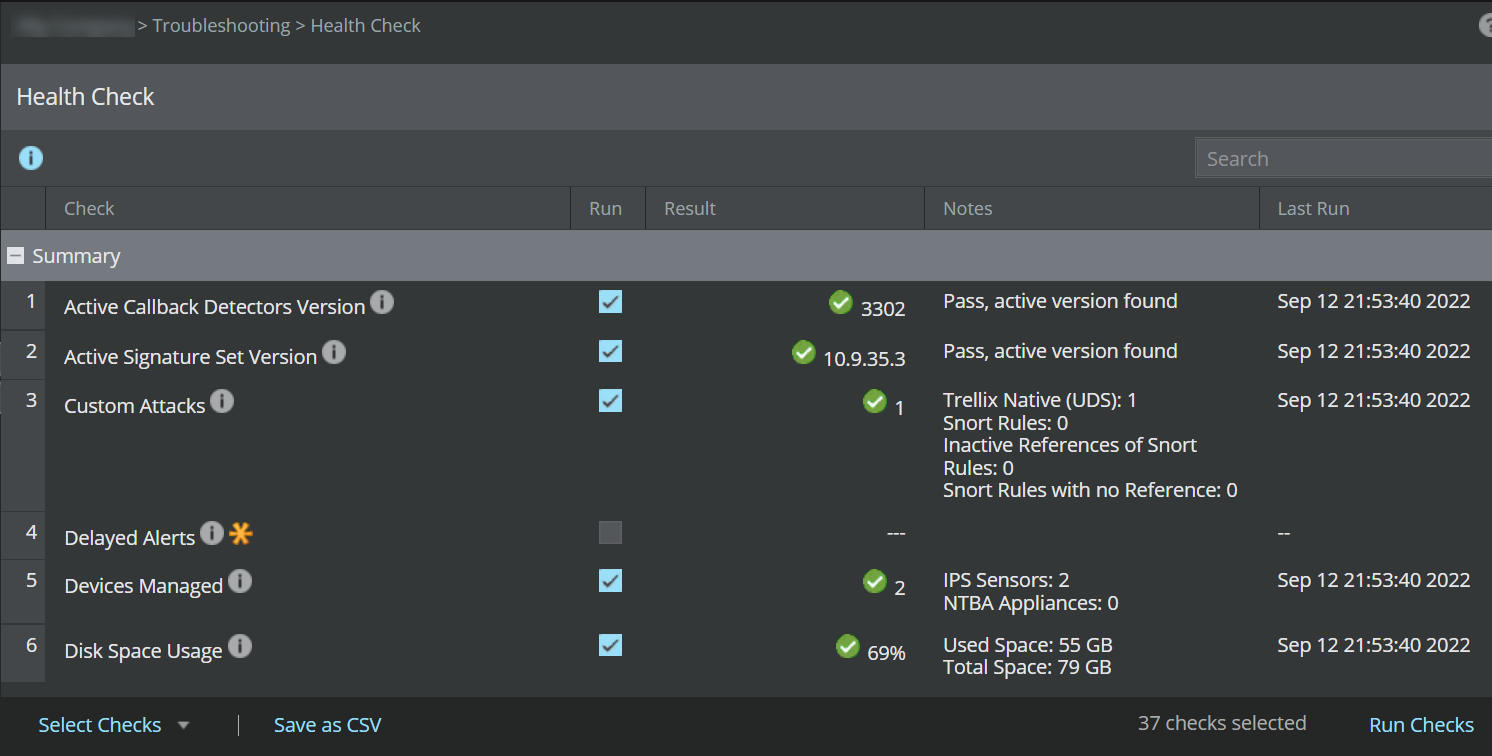Image resolution: width=1492 pixels, height=756 pixels.
Task: Select the Disk Space Usage check name
Action: pyautogui.click(x=143, y=651)
